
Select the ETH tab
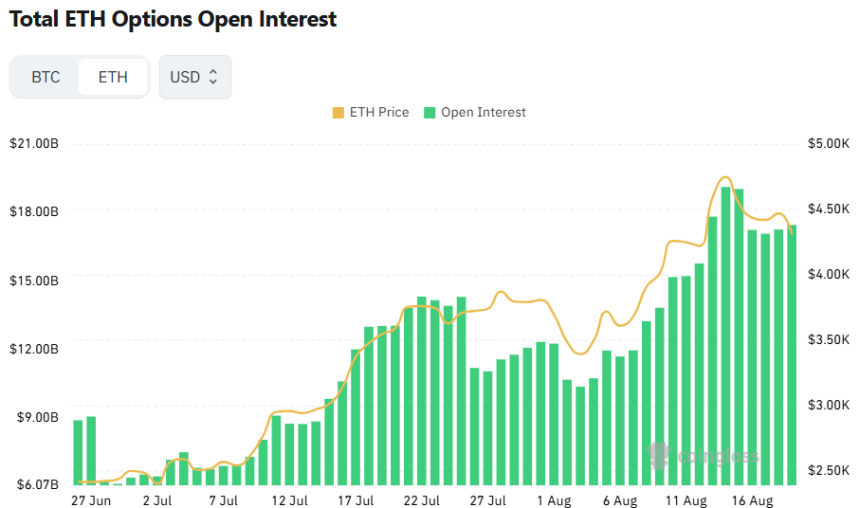[x=113, y=77]
